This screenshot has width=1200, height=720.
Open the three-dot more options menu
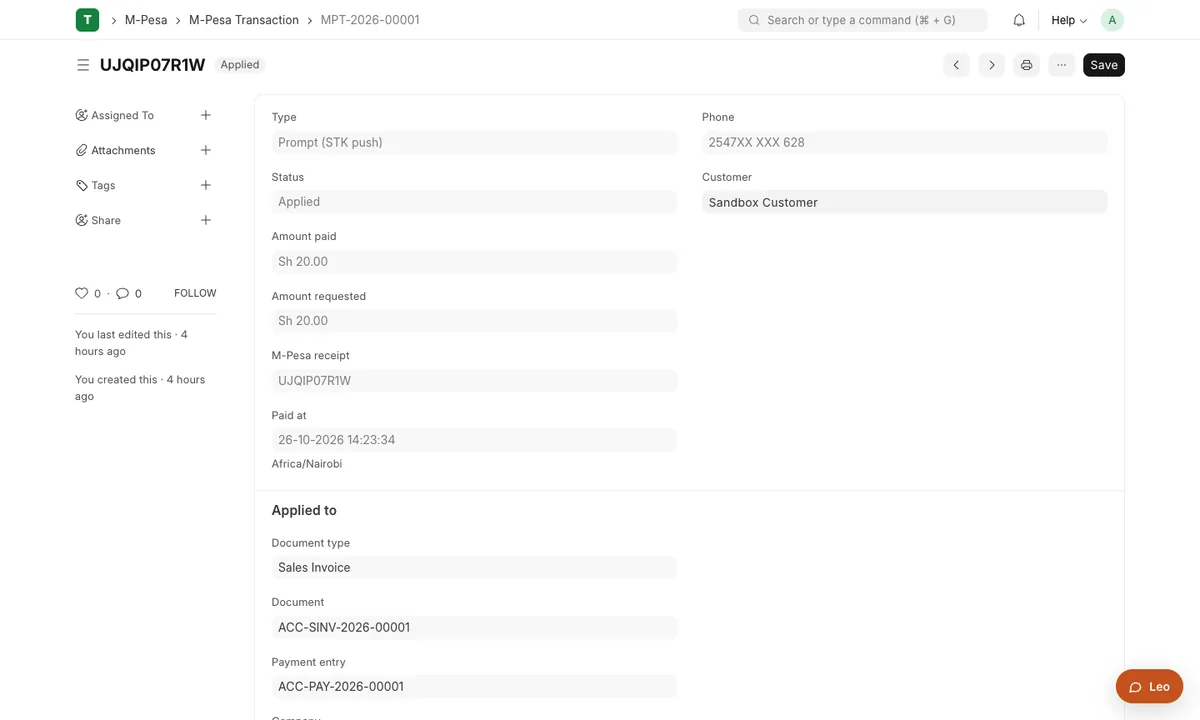(1061, 65)
